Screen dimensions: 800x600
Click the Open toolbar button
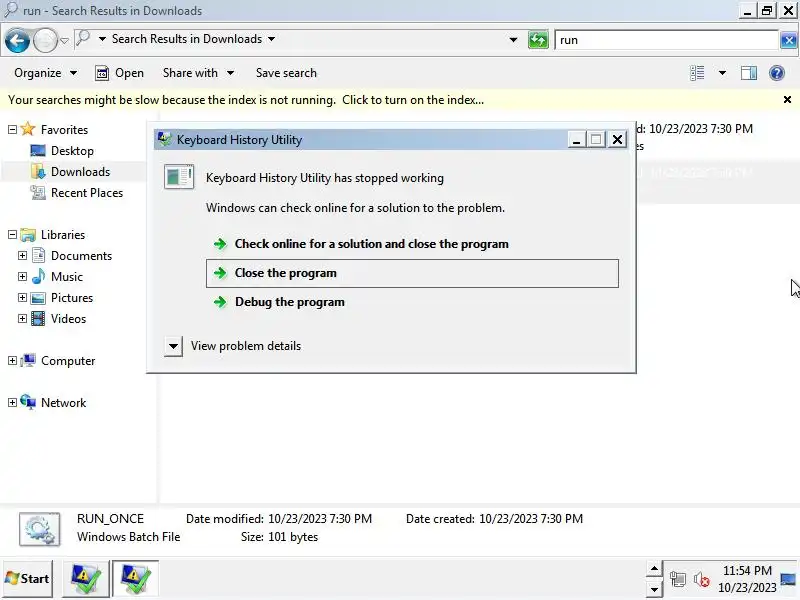[119, 73]
